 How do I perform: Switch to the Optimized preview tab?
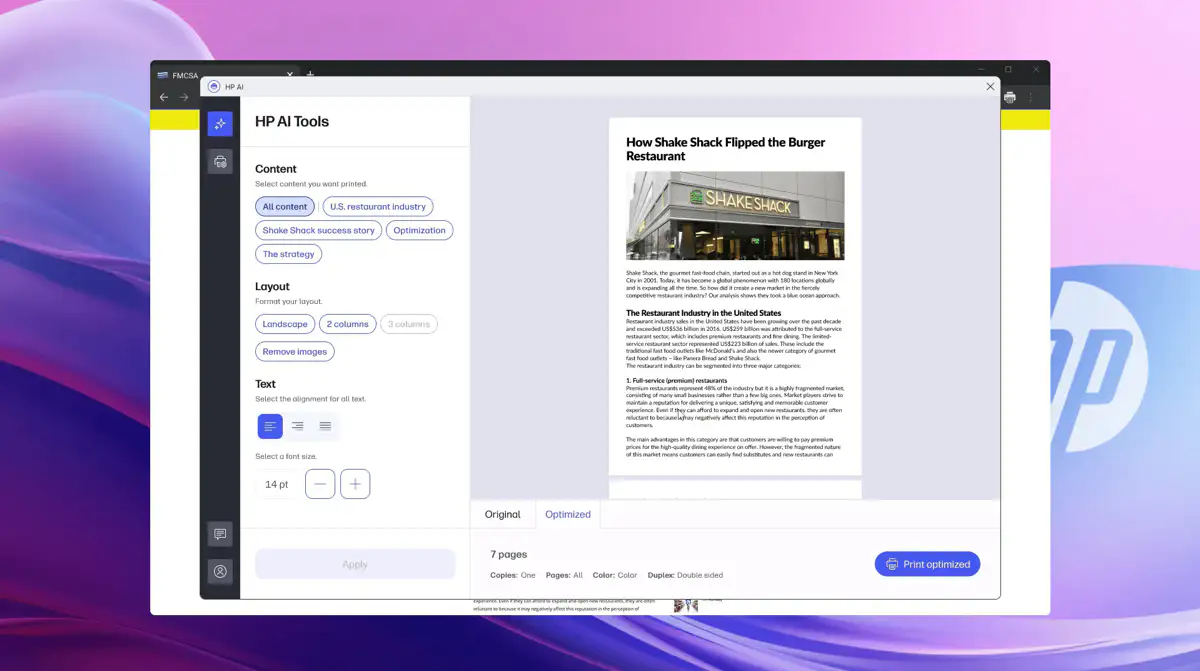pyautogui.click(x=567, y=514)
